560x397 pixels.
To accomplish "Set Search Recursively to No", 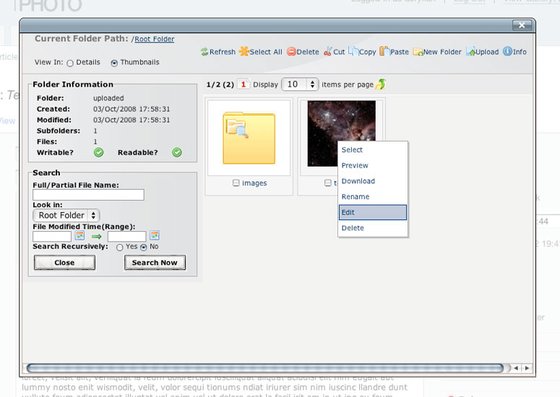I will 144,247.
